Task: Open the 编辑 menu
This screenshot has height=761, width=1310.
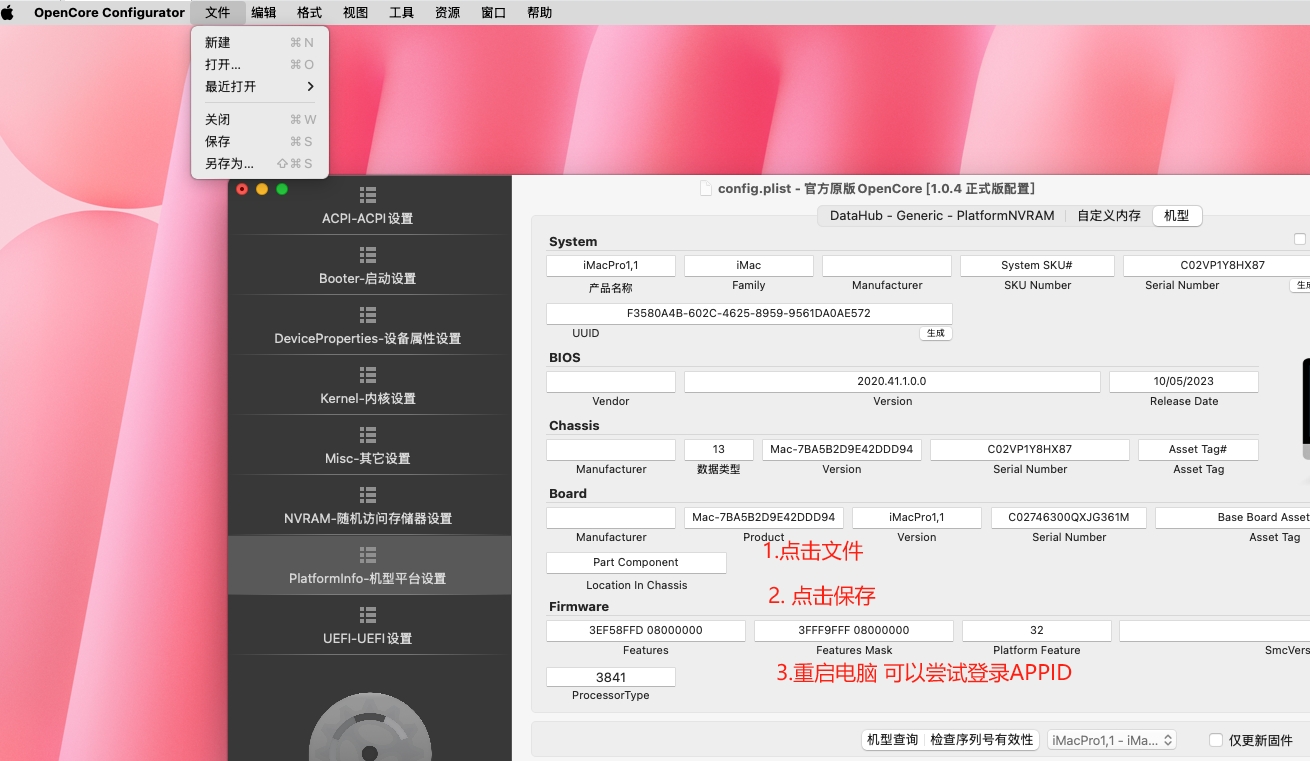Action: 264,12
